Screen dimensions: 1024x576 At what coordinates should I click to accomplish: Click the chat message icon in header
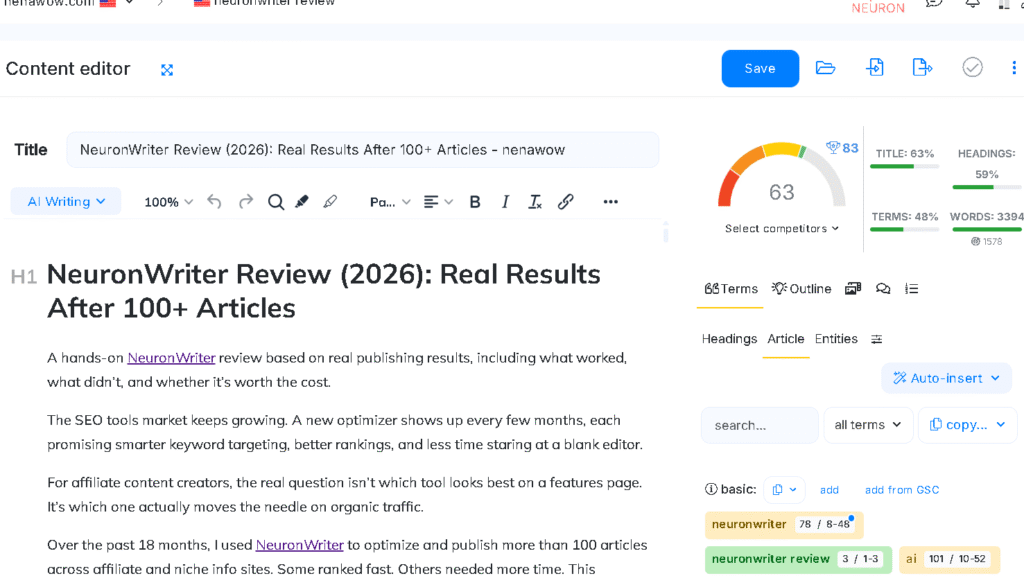934,3
